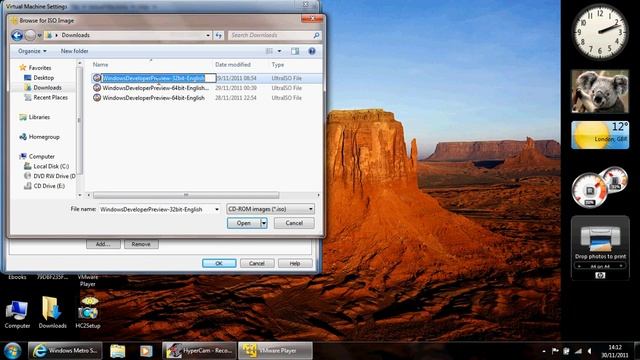This screenshot has width=640, height=360.
Task: Sort files by Date modified column
Action: pos(233,64)
